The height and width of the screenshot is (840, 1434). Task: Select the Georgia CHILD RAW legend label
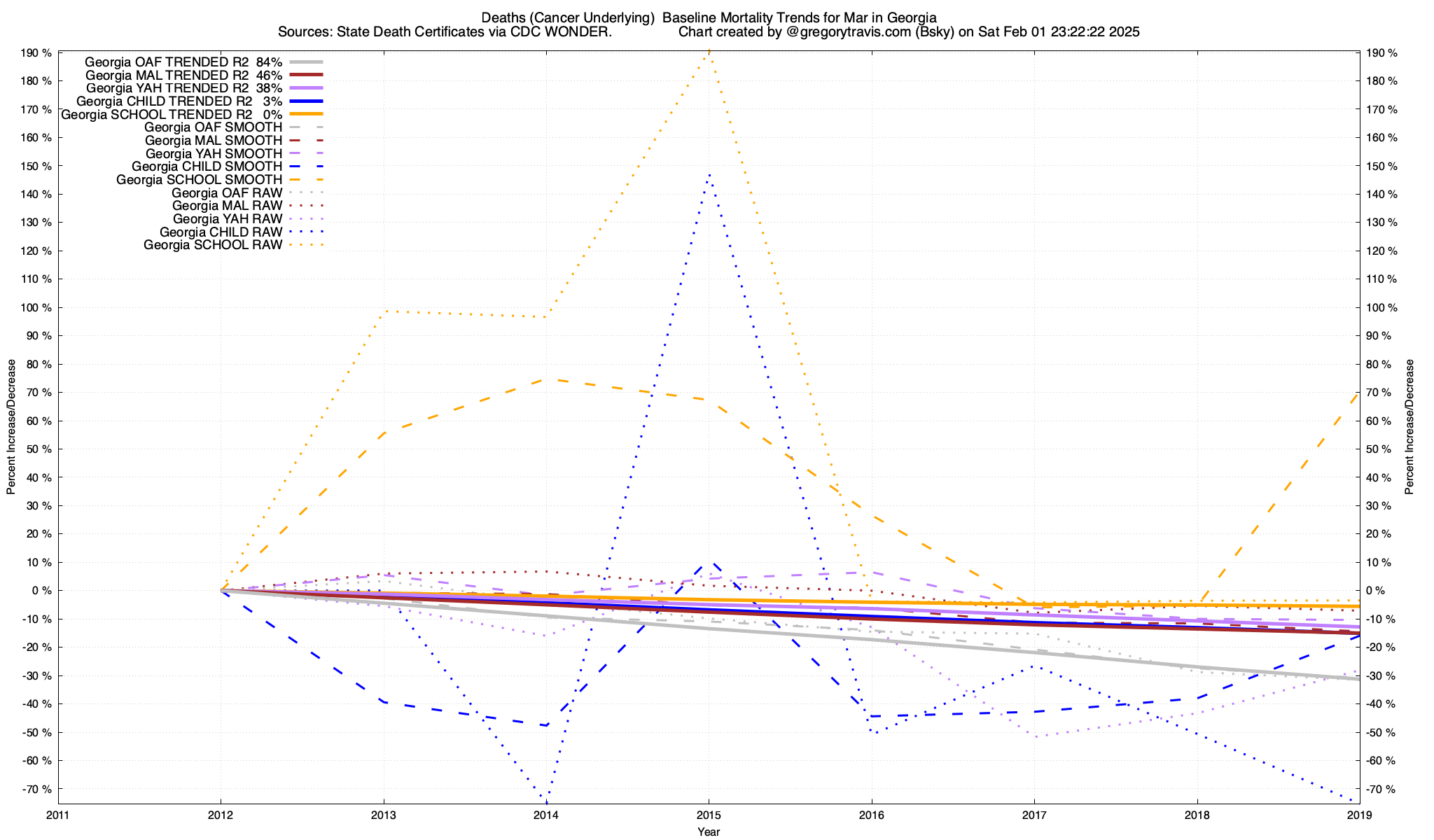[221, 232]
